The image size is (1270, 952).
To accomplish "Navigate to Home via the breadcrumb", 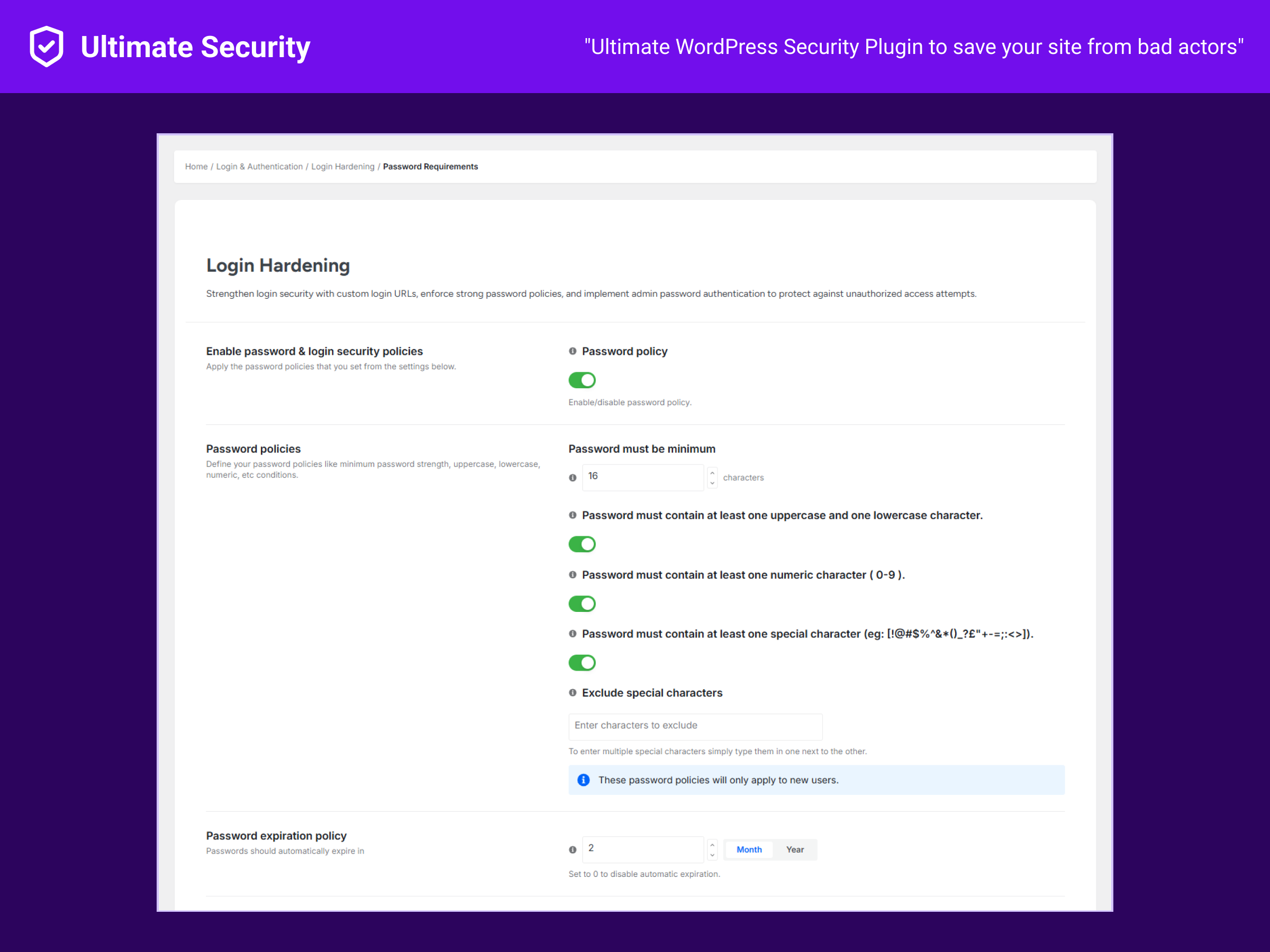I will click(196, 167).
